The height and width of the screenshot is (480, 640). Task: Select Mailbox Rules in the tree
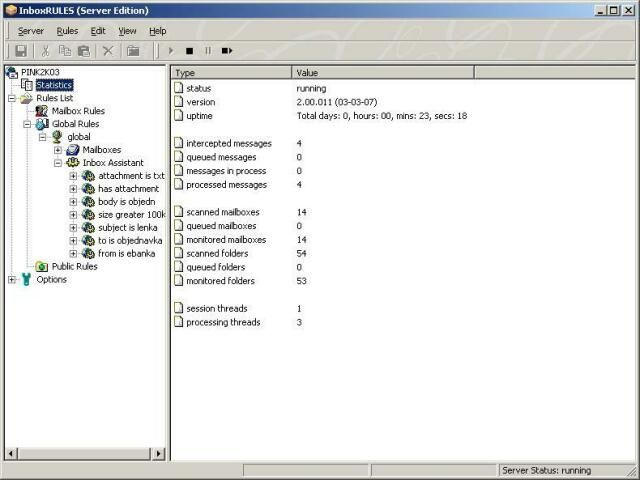(x=78, y=111)
